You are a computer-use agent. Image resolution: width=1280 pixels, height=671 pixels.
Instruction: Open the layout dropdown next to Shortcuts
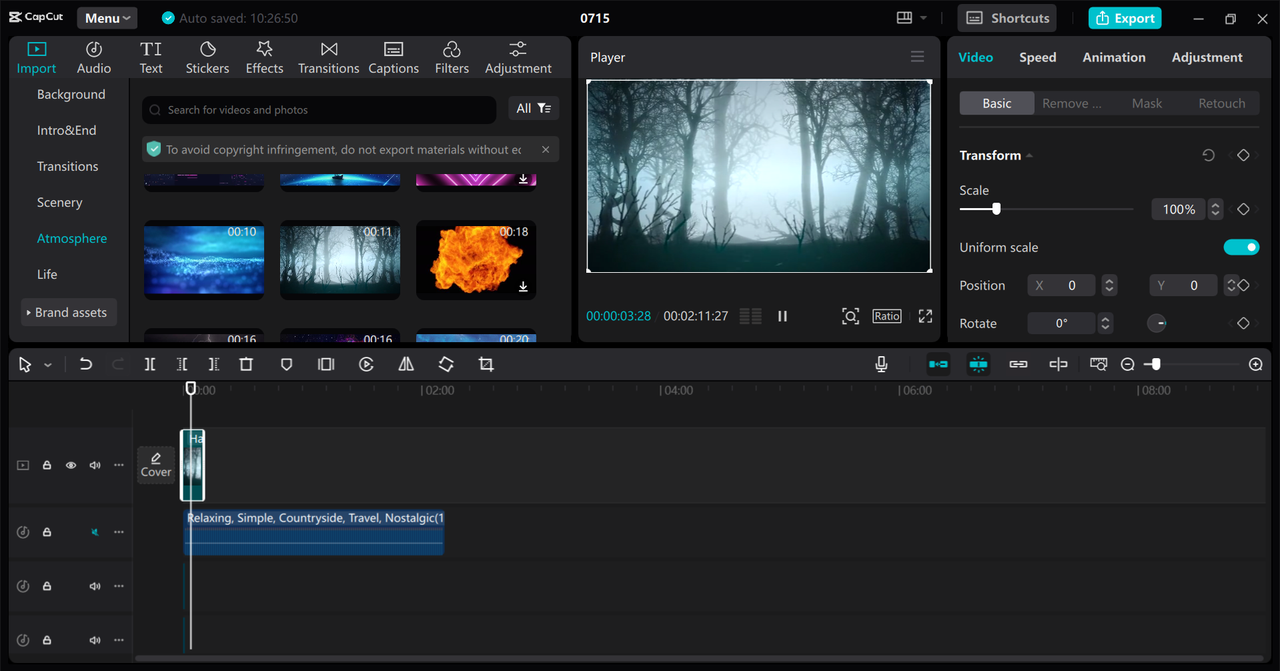pos(912,18)
